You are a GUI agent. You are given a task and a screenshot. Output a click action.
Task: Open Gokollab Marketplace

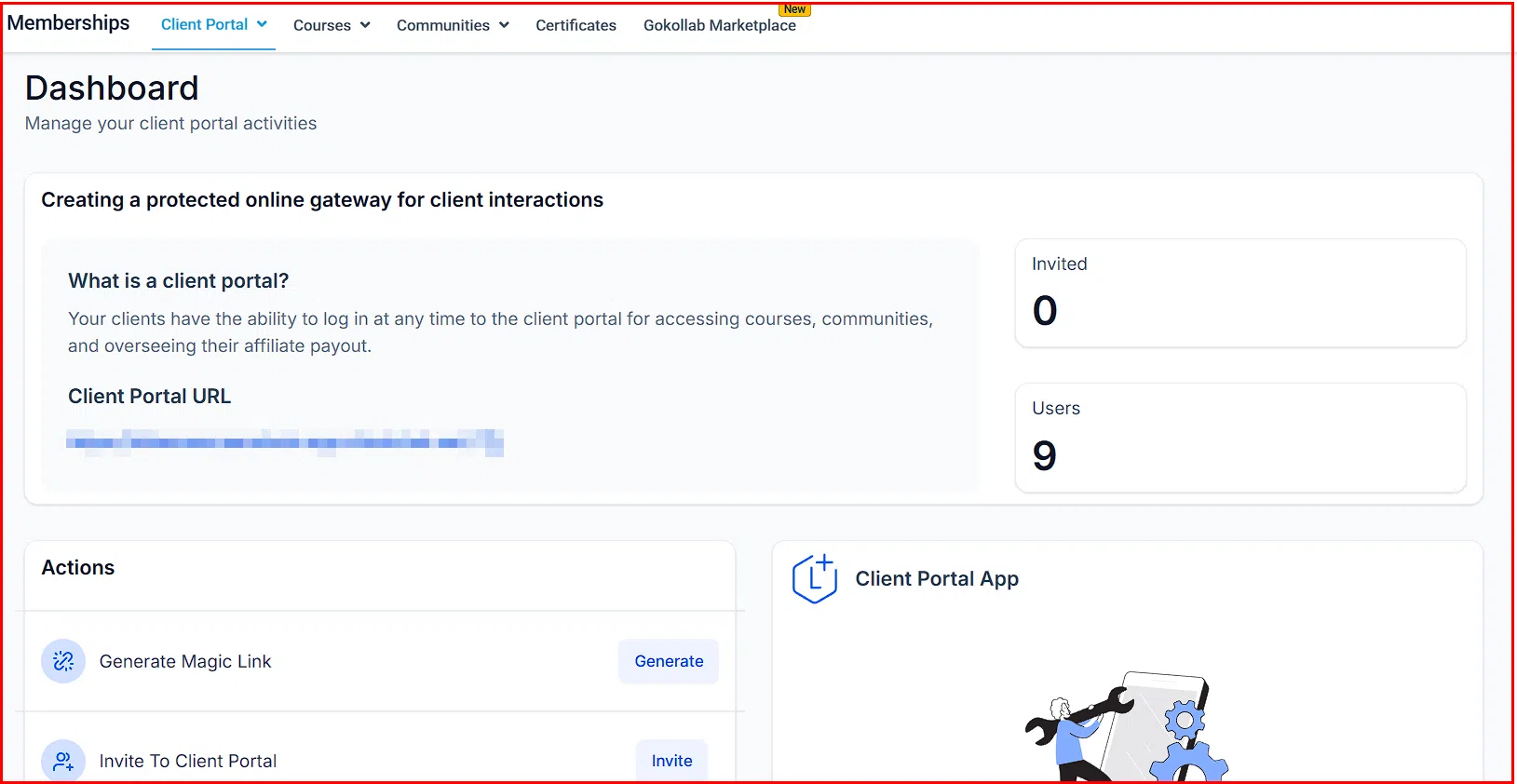(x=719, y=25)
